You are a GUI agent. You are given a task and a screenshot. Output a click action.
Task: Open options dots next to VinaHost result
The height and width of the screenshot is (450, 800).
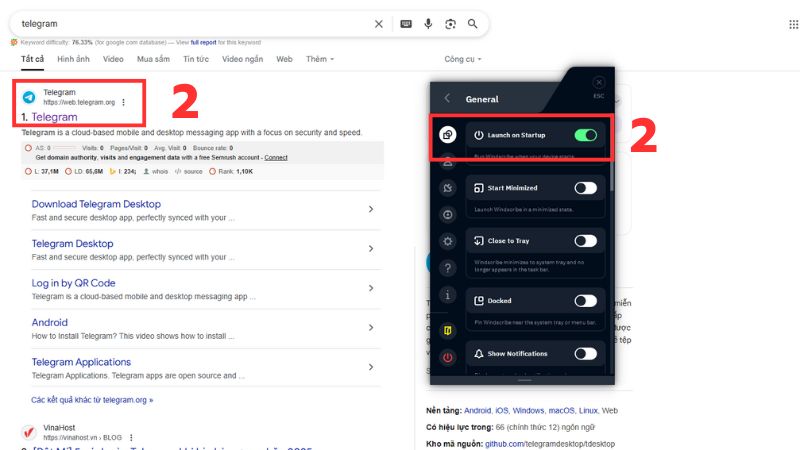click(x=131, y=438)
